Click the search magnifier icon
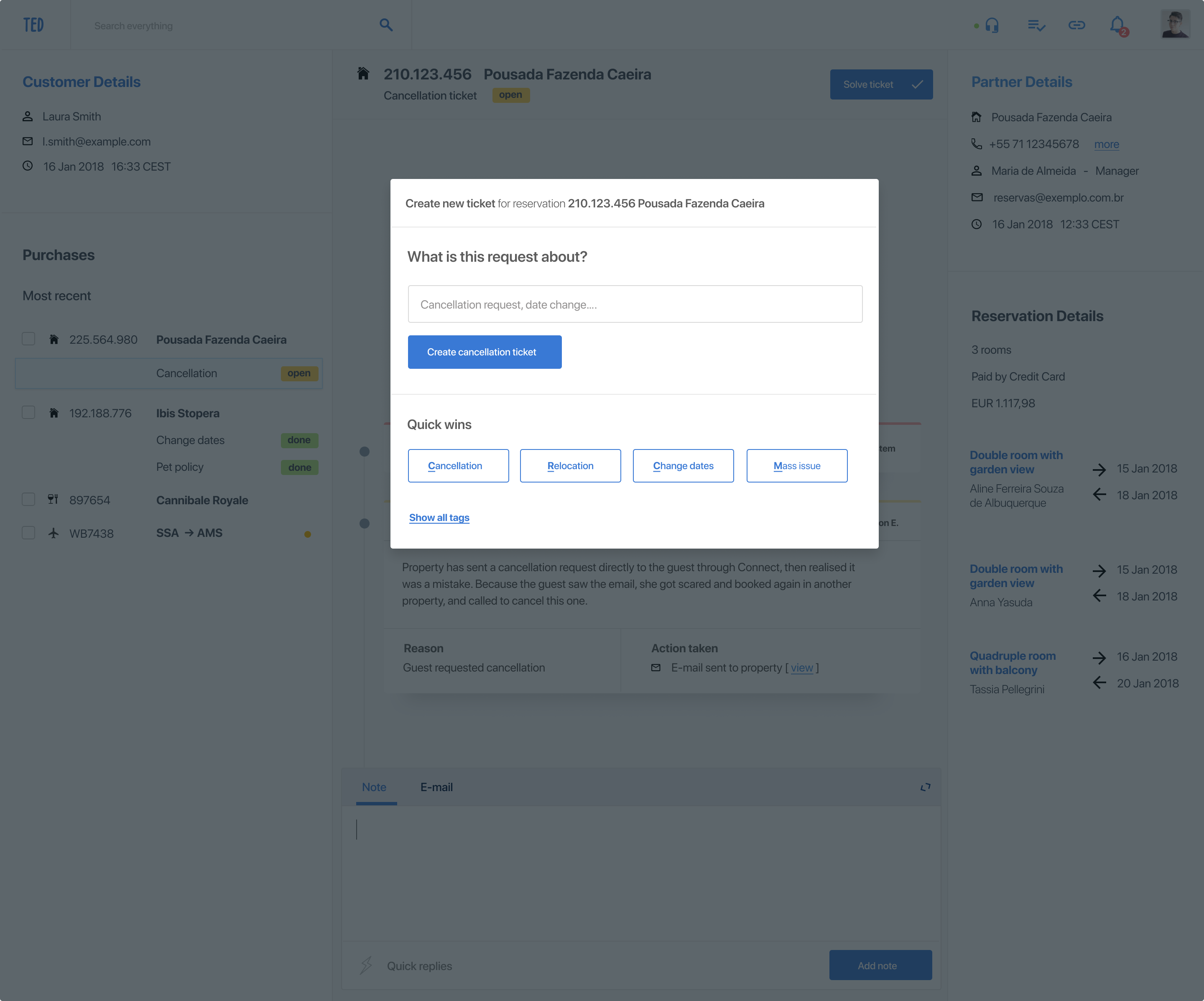1204x1001 pixels. (386, 25)
